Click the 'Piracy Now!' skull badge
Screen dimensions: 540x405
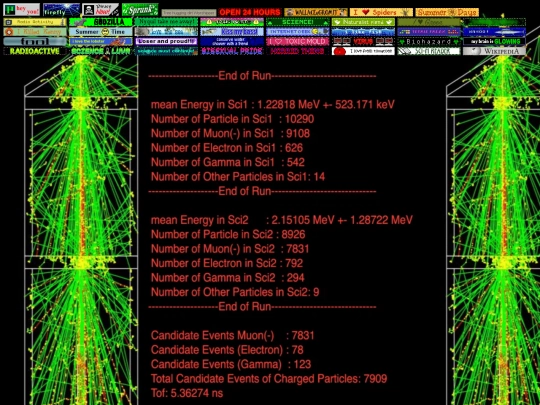101,10
